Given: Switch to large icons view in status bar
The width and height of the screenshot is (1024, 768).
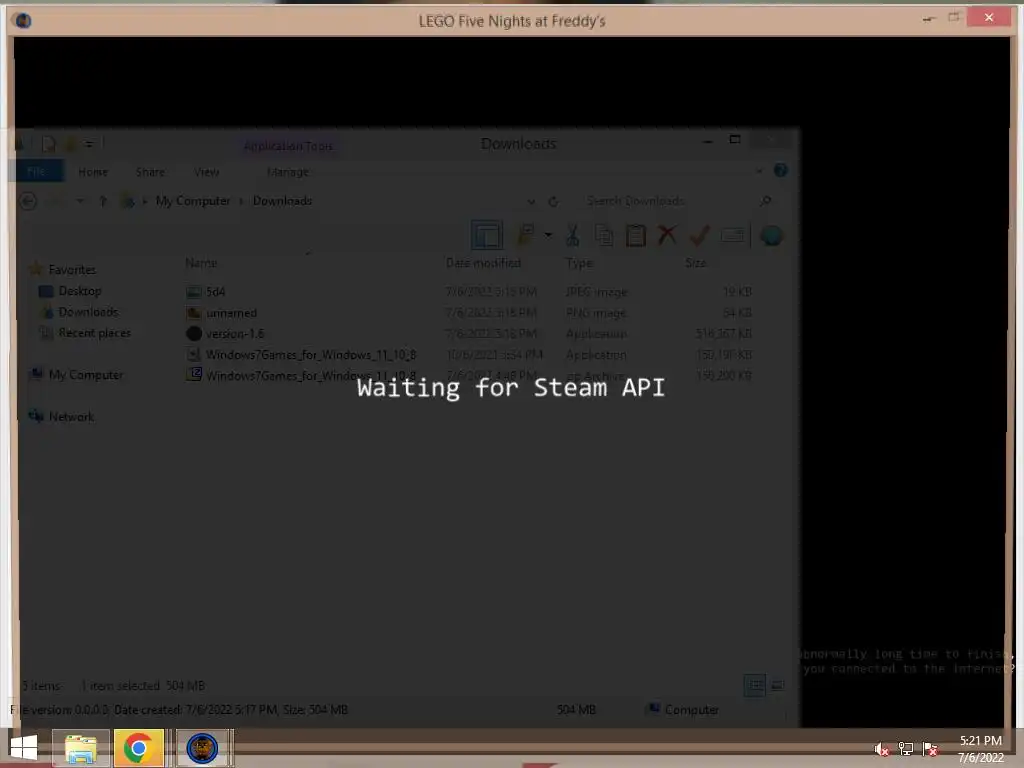Looking at the screenshot, I should pos(777,685).
